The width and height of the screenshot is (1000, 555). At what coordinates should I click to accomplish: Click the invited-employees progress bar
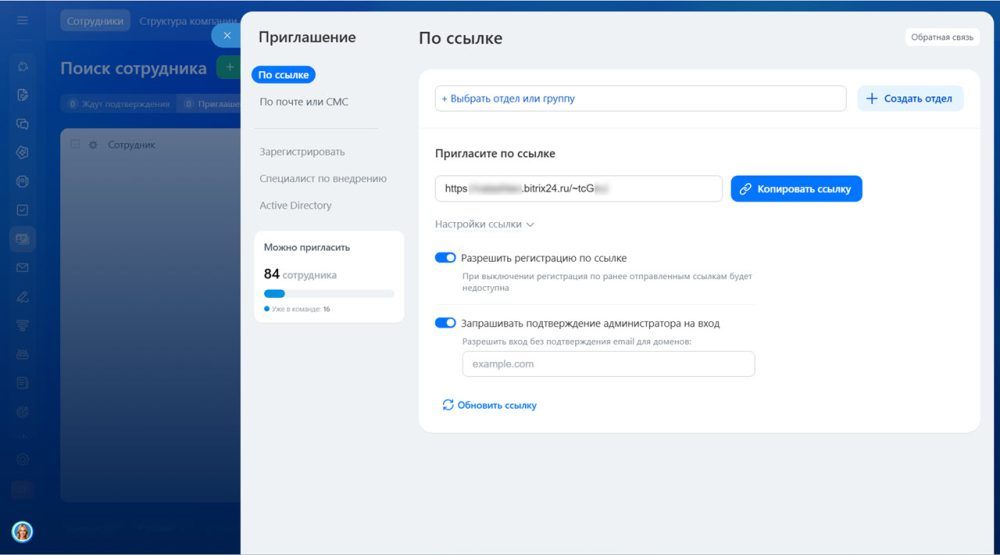[x=329, y=293]
